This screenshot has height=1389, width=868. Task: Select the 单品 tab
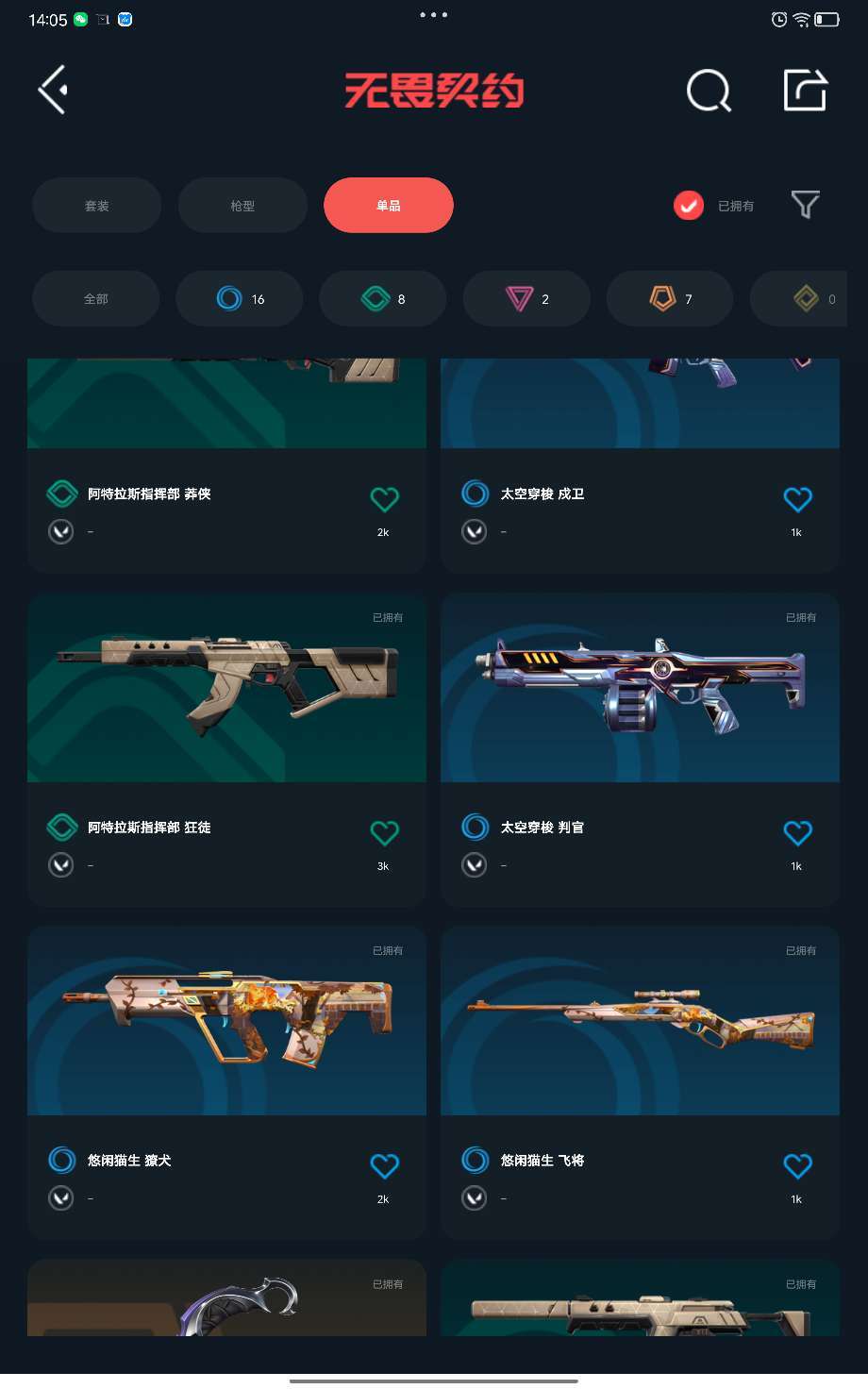point(389,205)
